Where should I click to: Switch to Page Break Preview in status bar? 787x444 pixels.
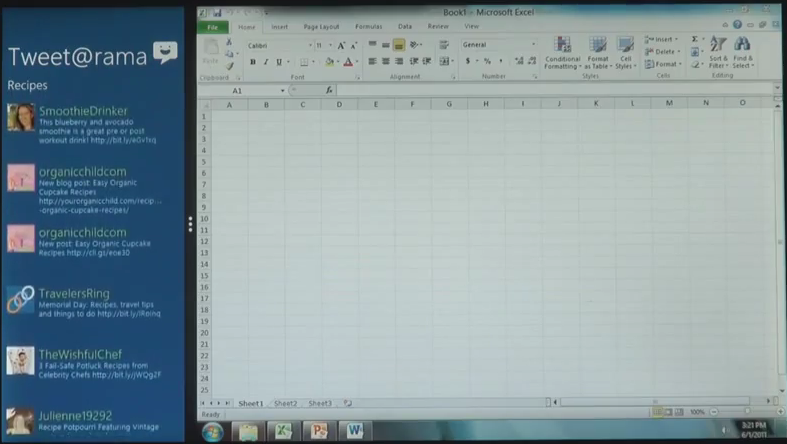[x=679, y=412]
